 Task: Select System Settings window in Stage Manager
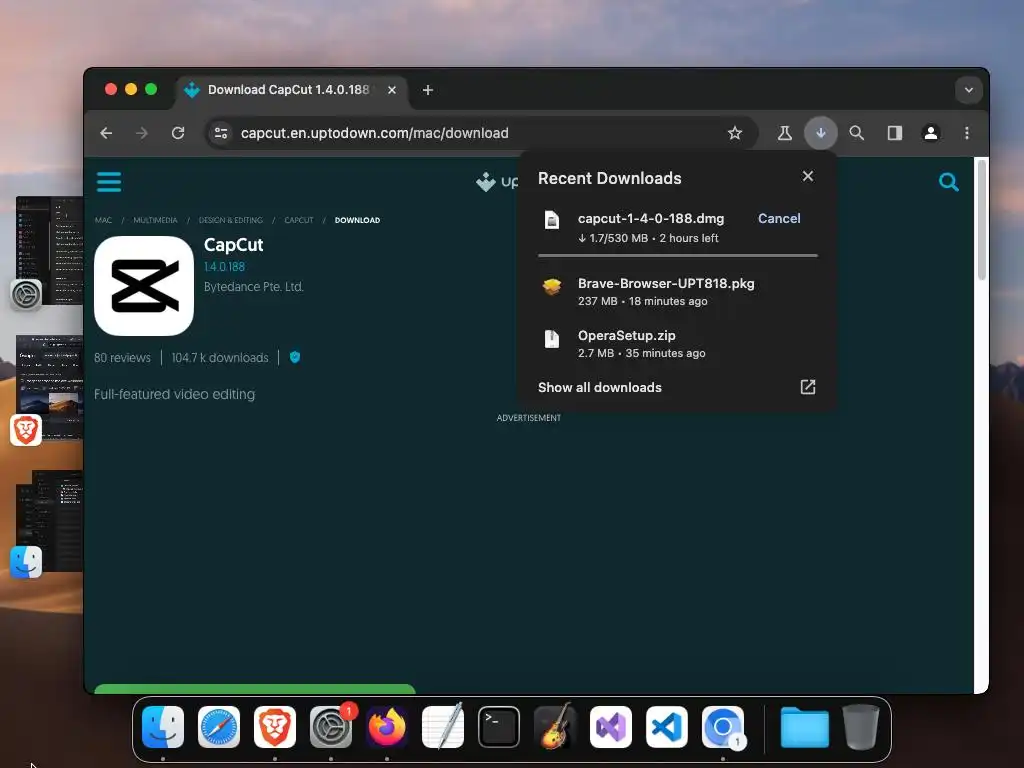tap(49, 251)
